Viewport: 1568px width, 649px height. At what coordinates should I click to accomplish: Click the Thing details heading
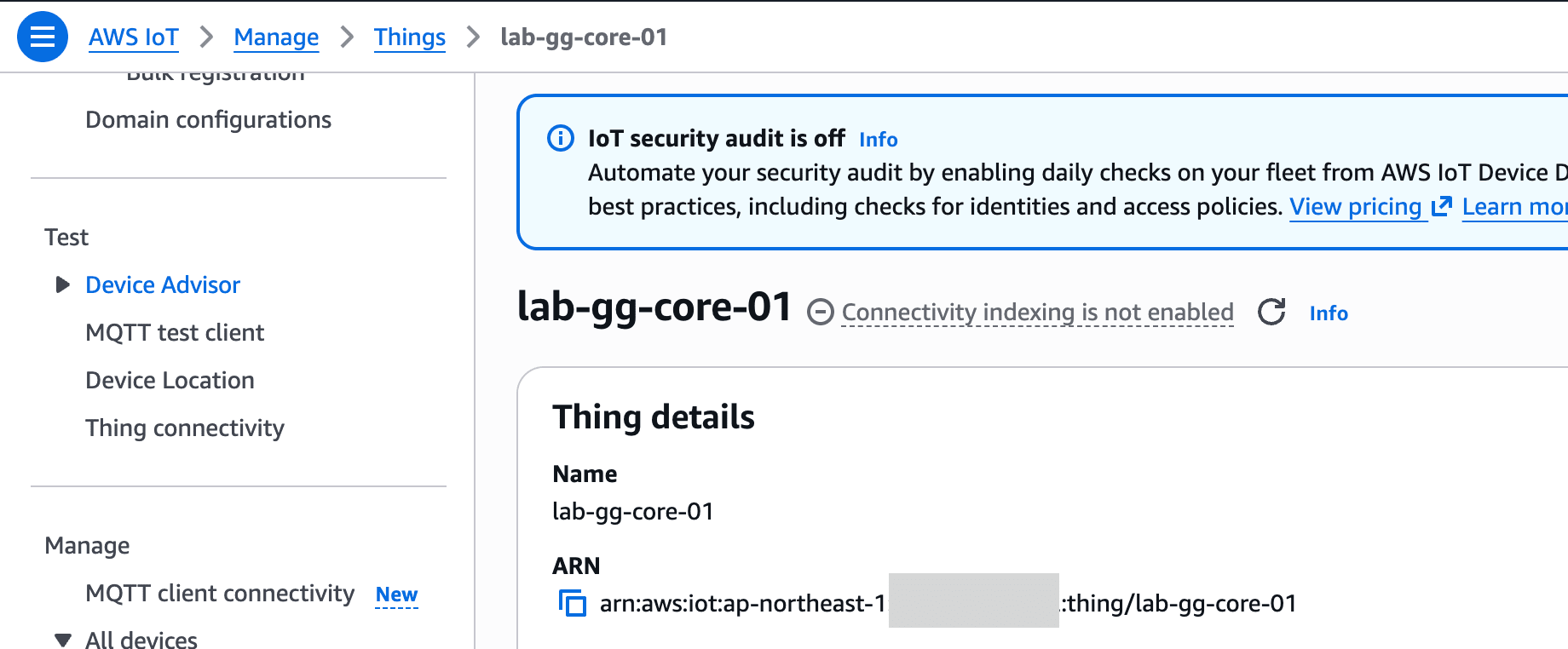(x=654, y=417)
